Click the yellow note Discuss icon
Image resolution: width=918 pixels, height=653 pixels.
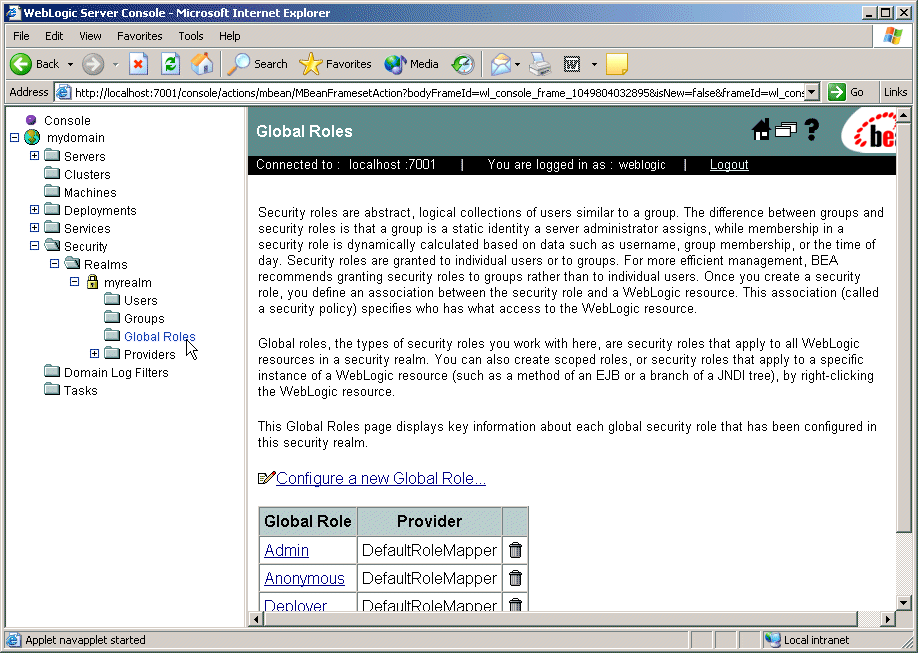[616, 64]
